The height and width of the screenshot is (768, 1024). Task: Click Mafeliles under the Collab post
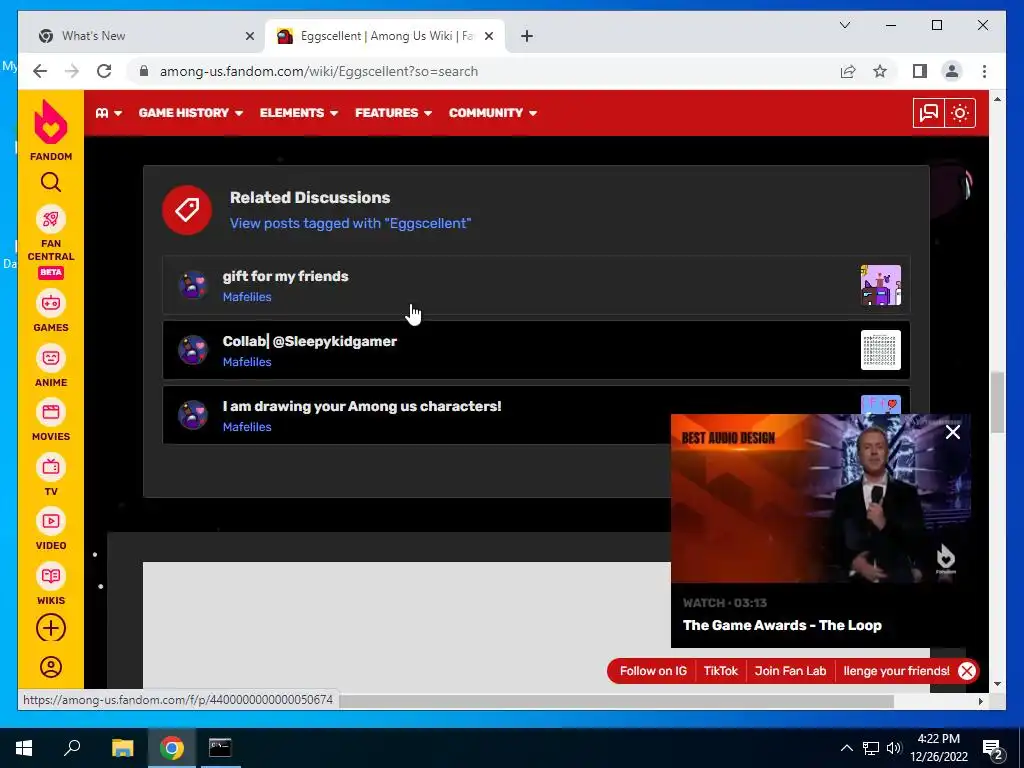pos(247,362)
